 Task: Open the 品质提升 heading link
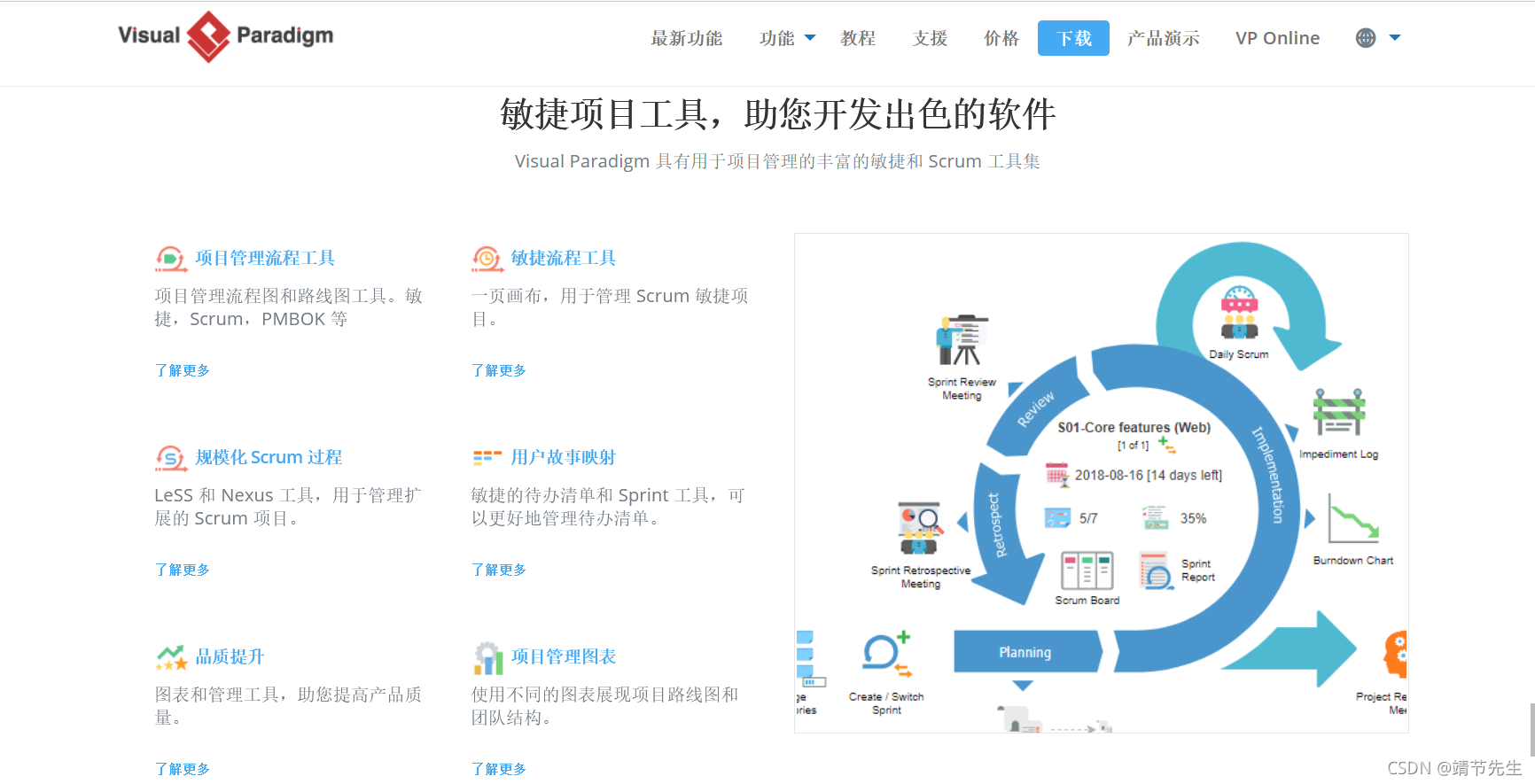tap(230, 656)
